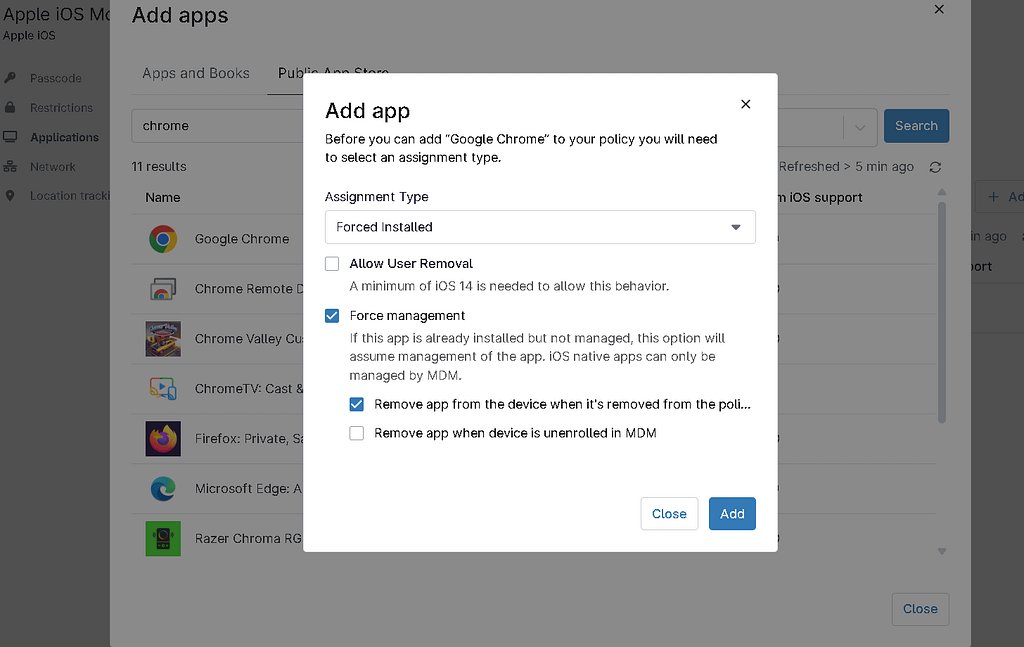Uncheck remove app when removed from policy

coord(356,404)
